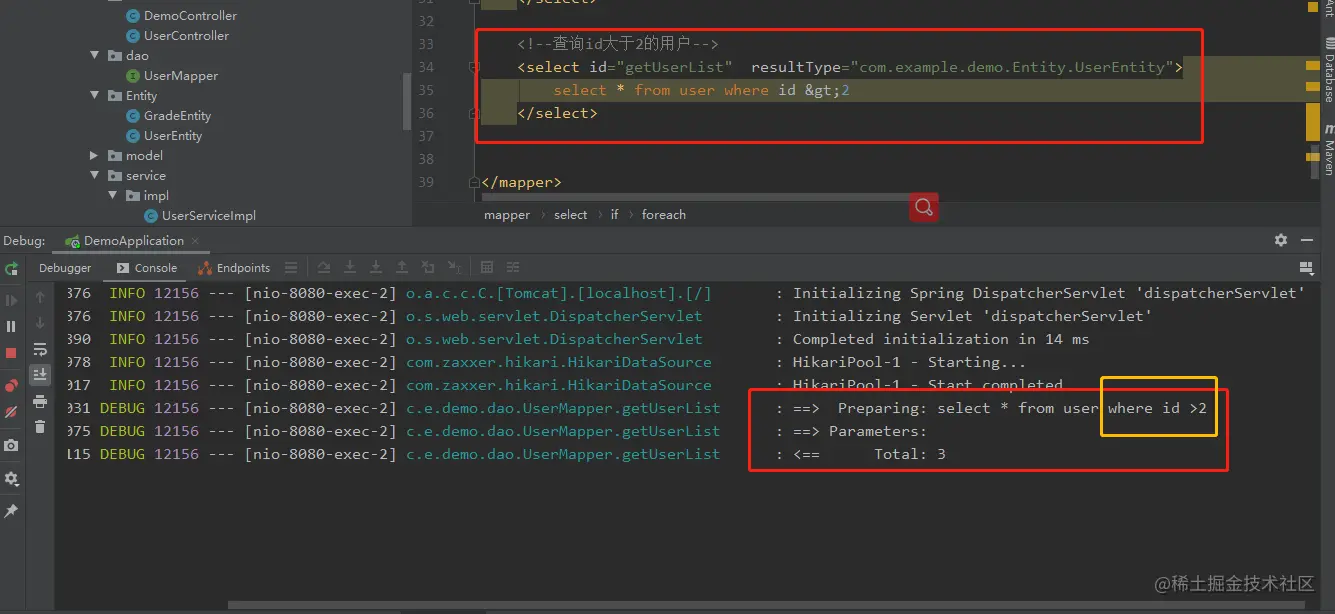Click the Mute Breakpoints icon
The width and height of the screenshot is (1335, 614).
12,412
